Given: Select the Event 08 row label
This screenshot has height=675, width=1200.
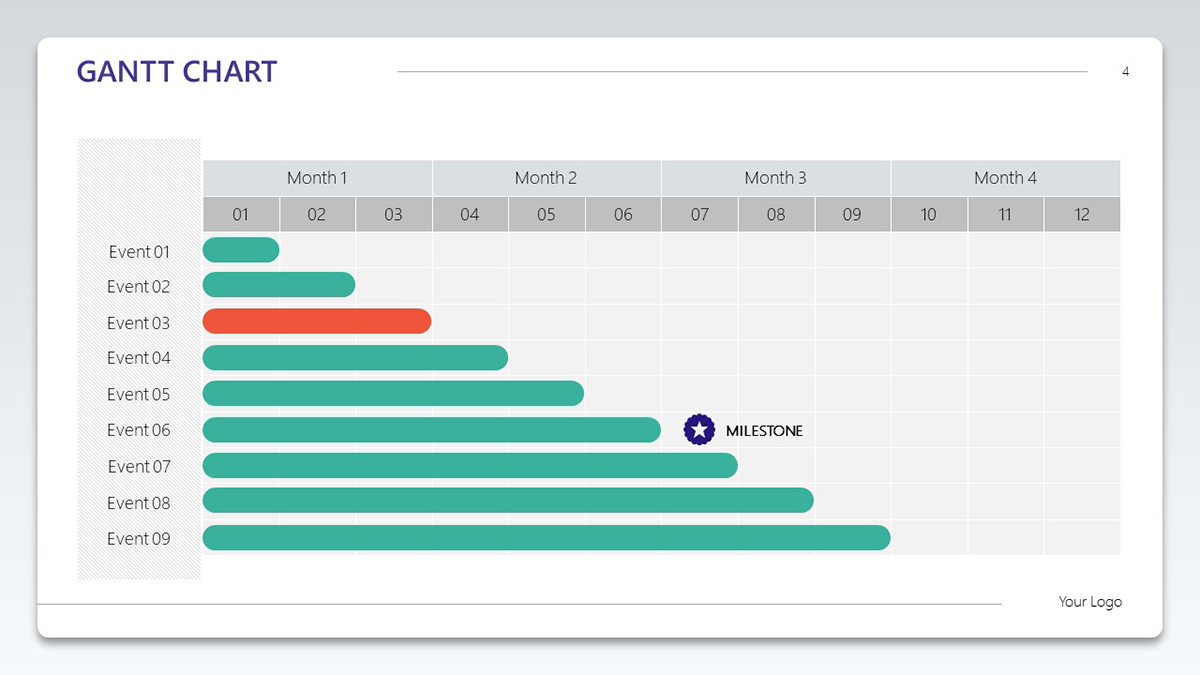Looking at the screenshot, I should [139, 503].
